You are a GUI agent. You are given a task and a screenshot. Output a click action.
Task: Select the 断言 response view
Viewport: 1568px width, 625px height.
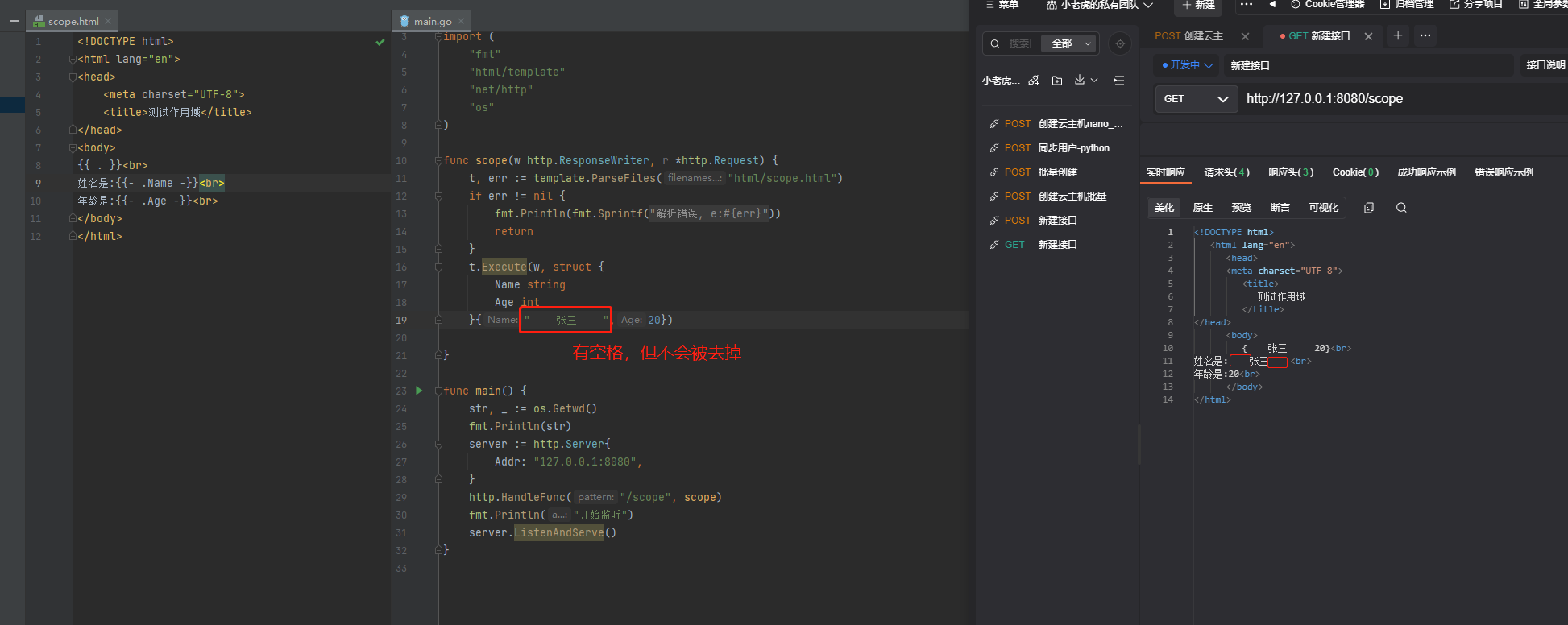tap(1280, 208)
